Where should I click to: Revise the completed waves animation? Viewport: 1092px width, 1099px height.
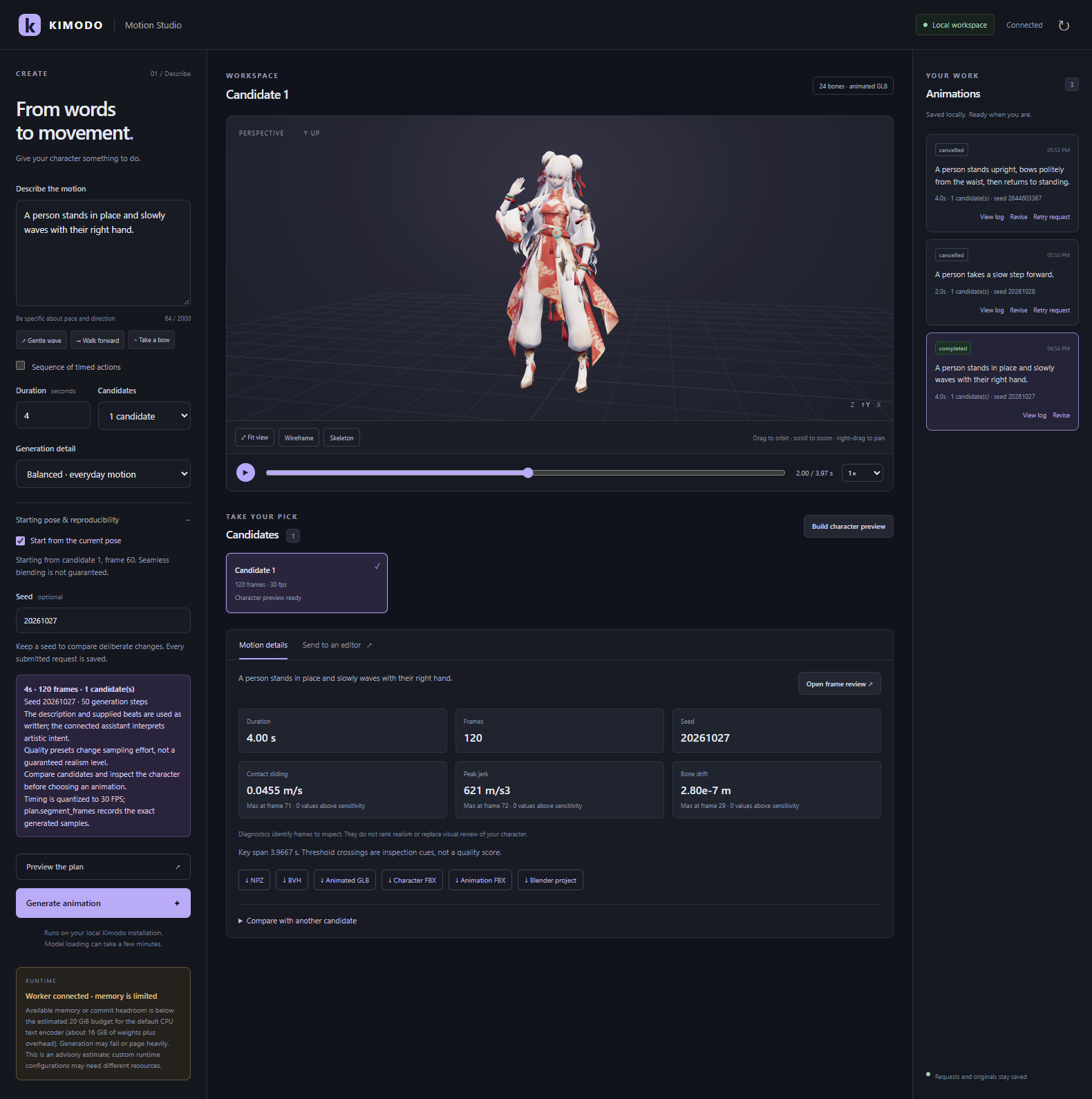[1061, 415]
